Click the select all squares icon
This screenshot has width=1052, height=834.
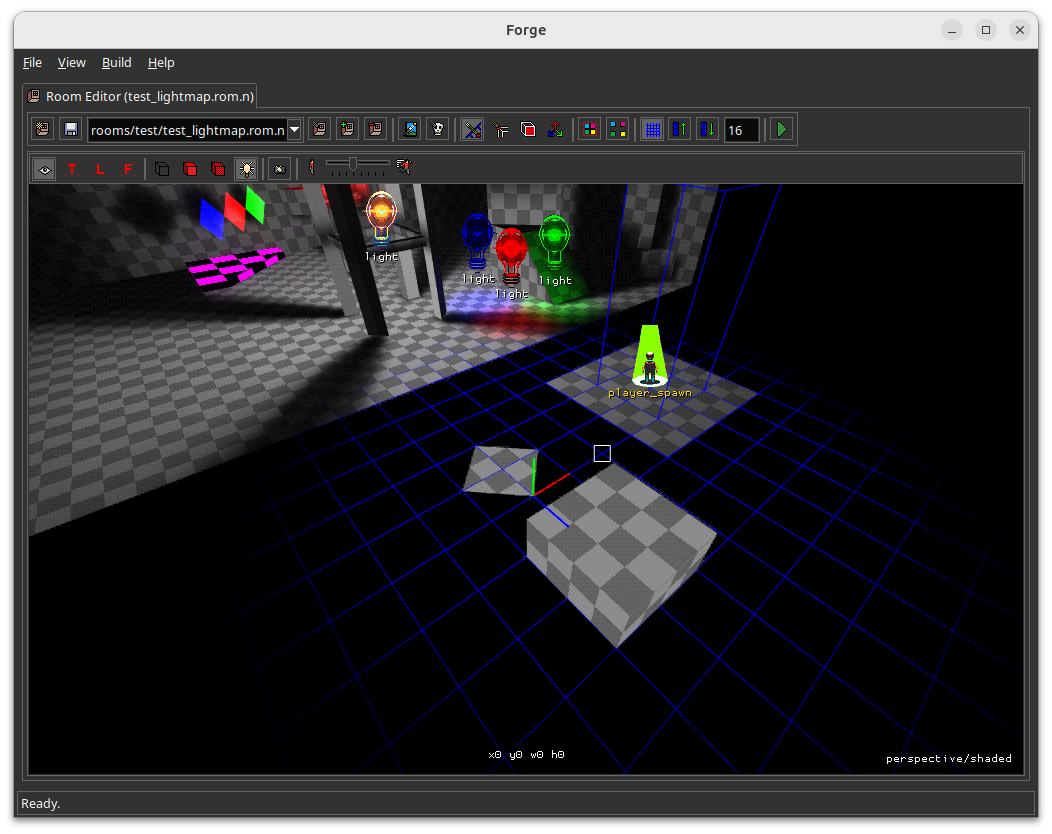pyautogui.click(x=590, y=129)
